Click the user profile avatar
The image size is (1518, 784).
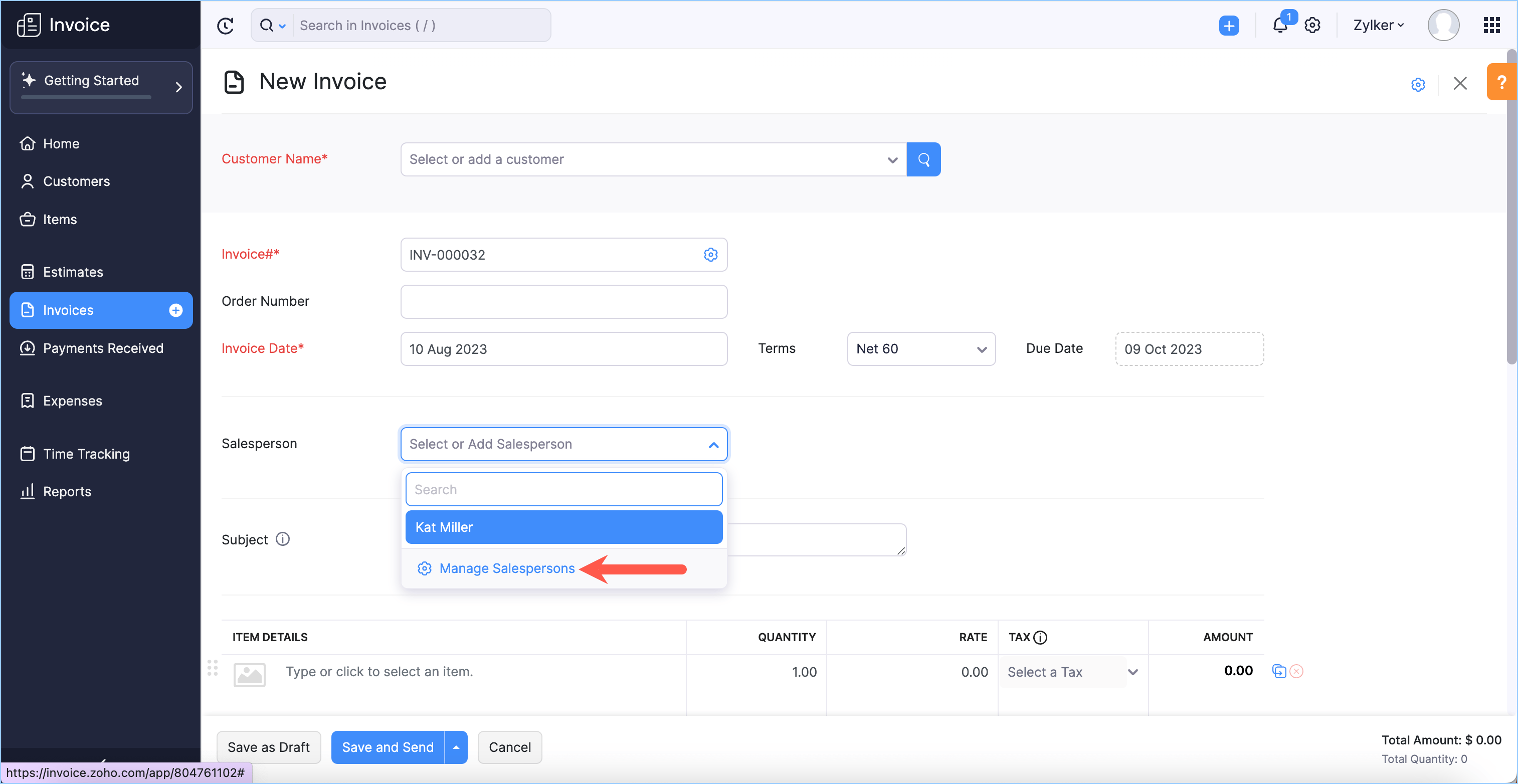[1443, 26]
